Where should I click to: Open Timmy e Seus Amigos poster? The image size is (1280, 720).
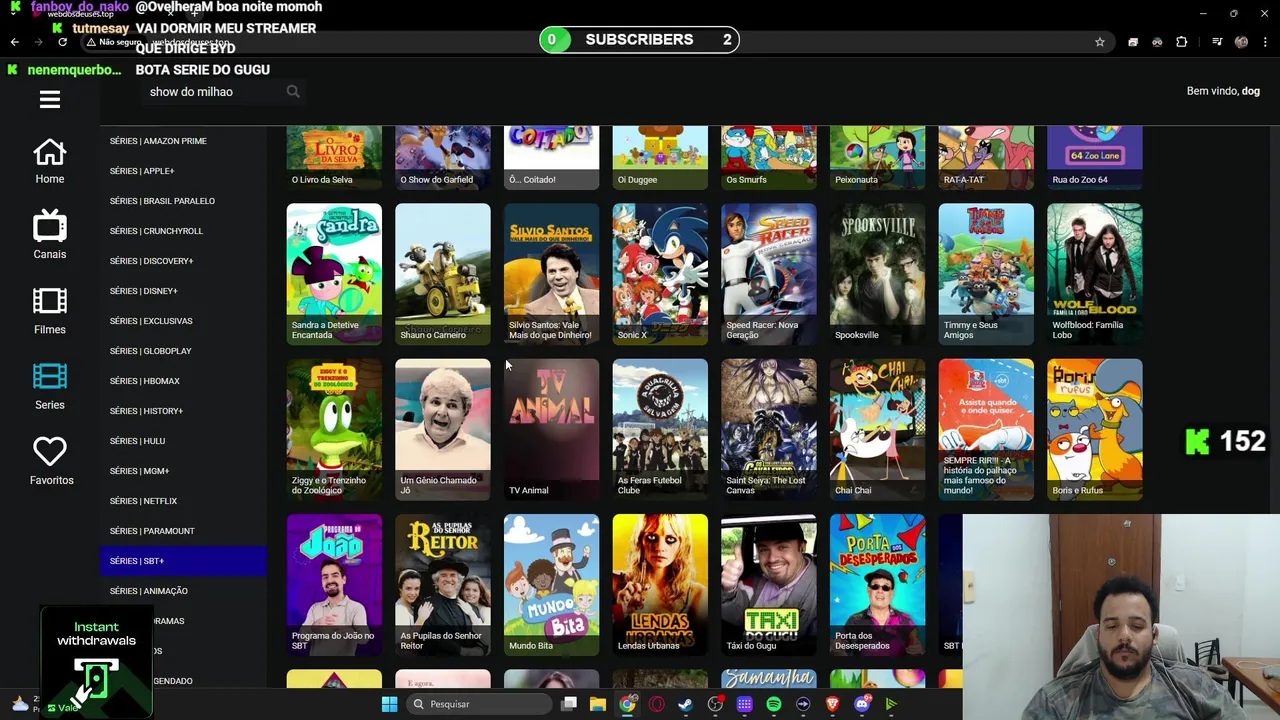pos(986,274)
